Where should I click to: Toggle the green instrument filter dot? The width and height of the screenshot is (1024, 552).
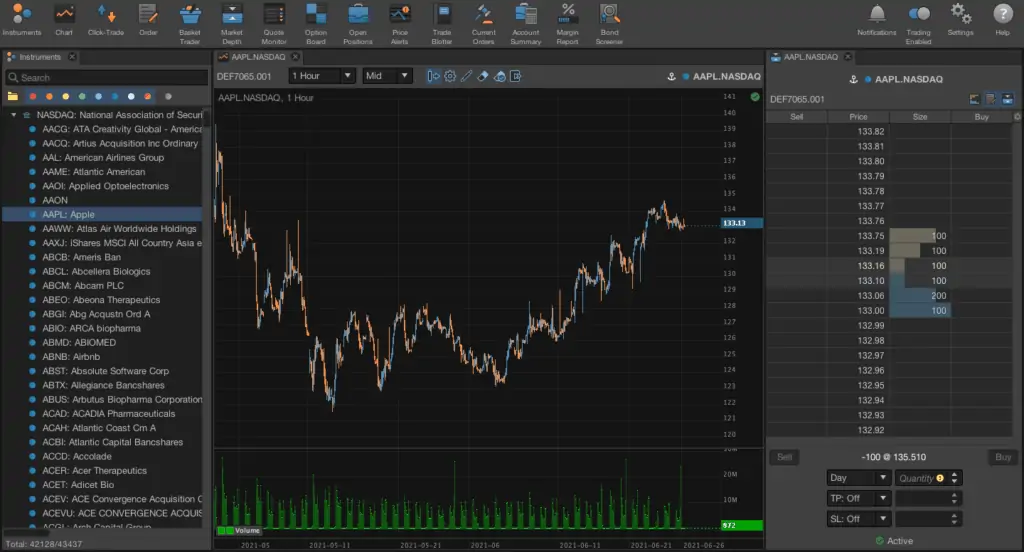coord(82,97)
